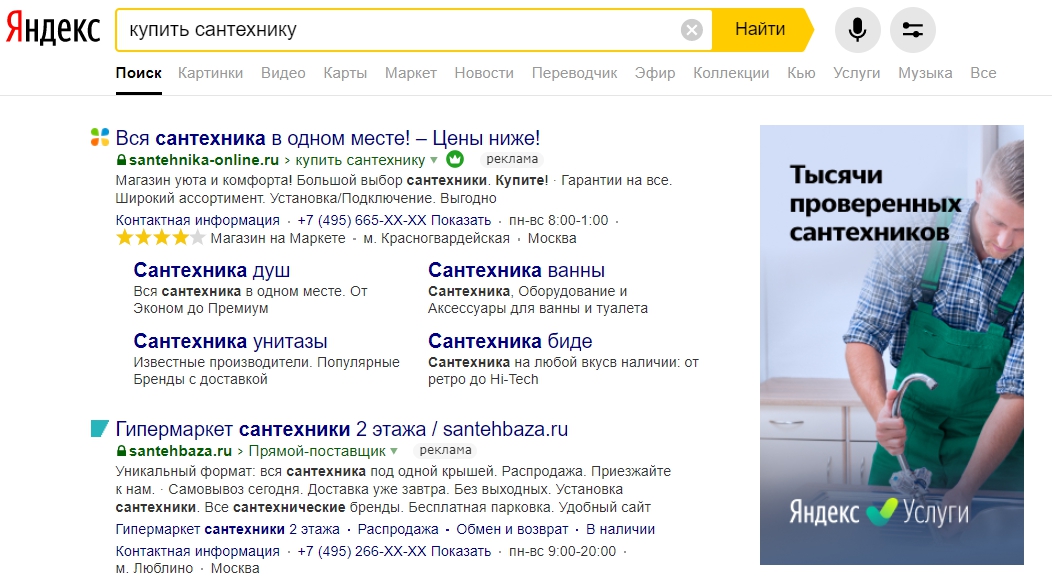Switch to the Видео tab
Screen dimensions: 1052x584
tap(283, 73)
